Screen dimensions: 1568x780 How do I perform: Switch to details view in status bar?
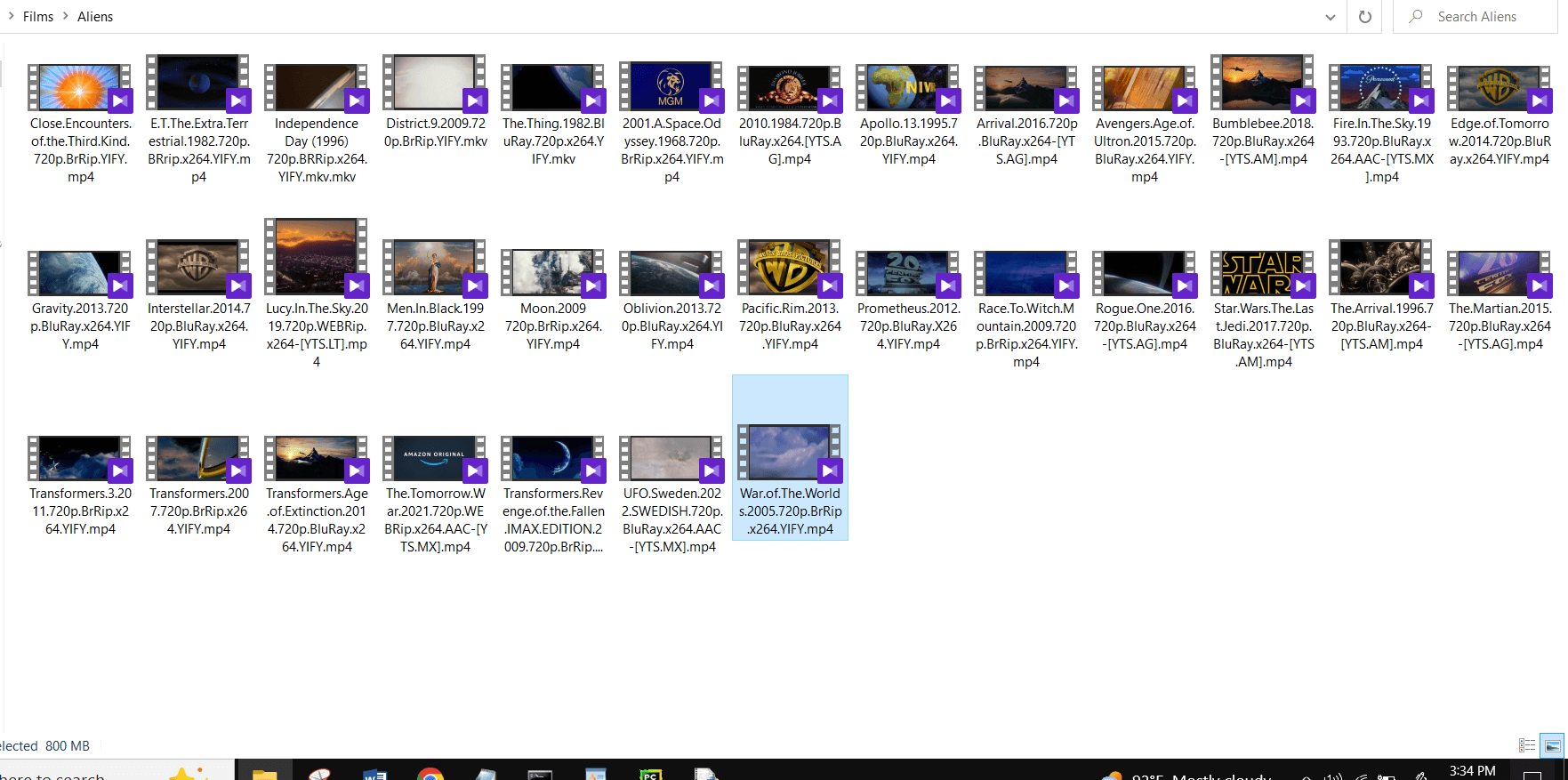(x=1527, y=745)
